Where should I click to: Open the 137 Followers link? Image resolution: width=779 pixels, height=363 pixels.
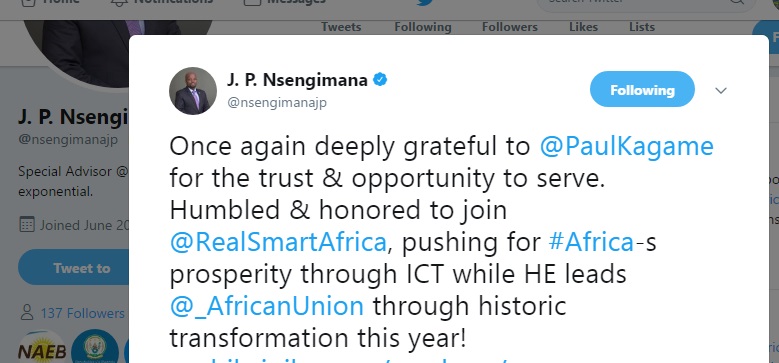[82, 313]
